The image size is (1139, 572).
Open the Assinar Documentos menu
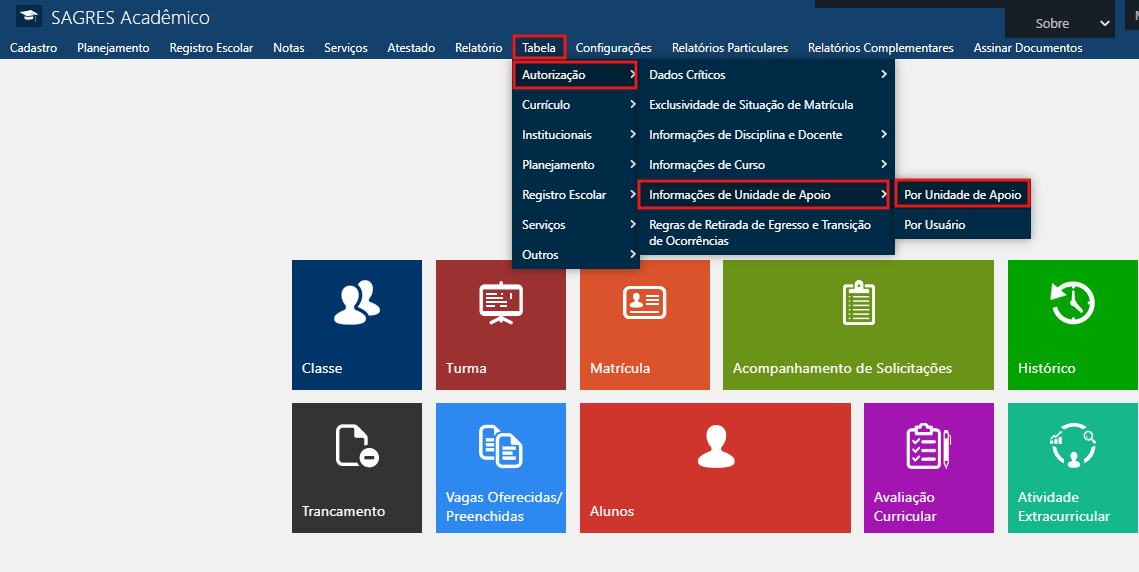click(x=1028, y=48)
